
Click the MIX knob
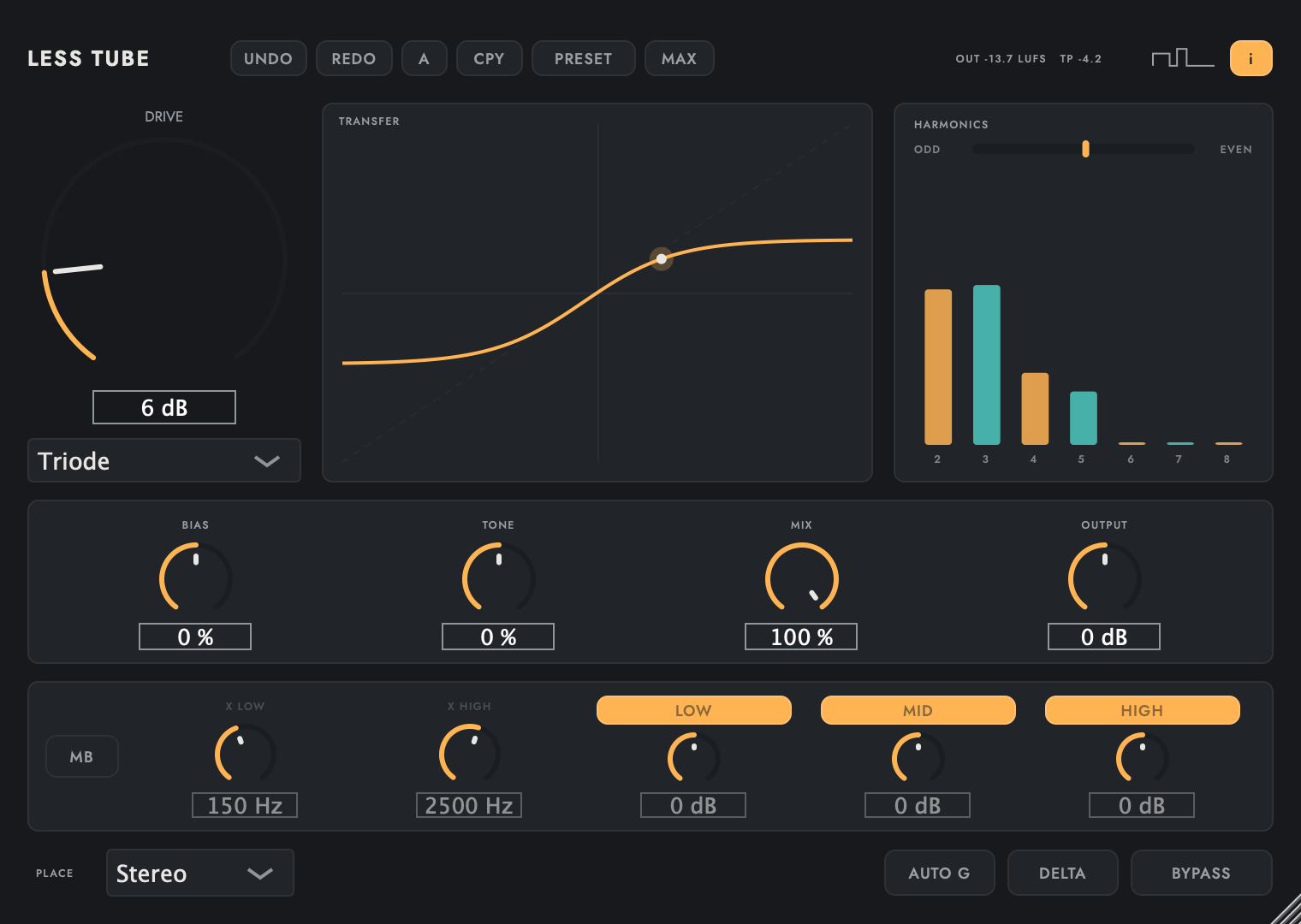click(801, 578)
